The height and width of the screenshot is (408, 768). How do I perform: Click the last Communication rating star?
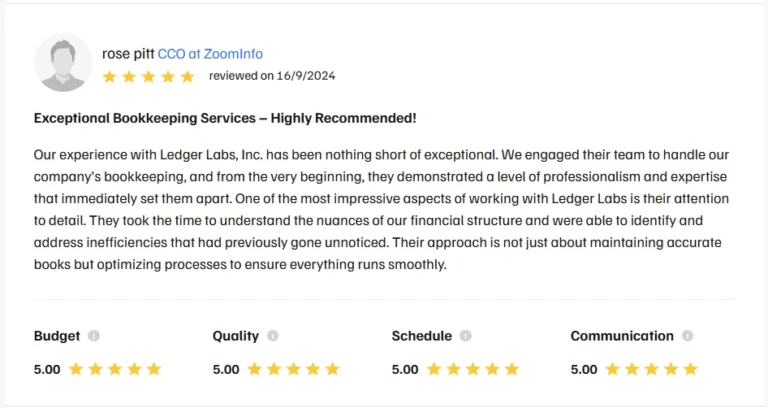pos(690,369)
